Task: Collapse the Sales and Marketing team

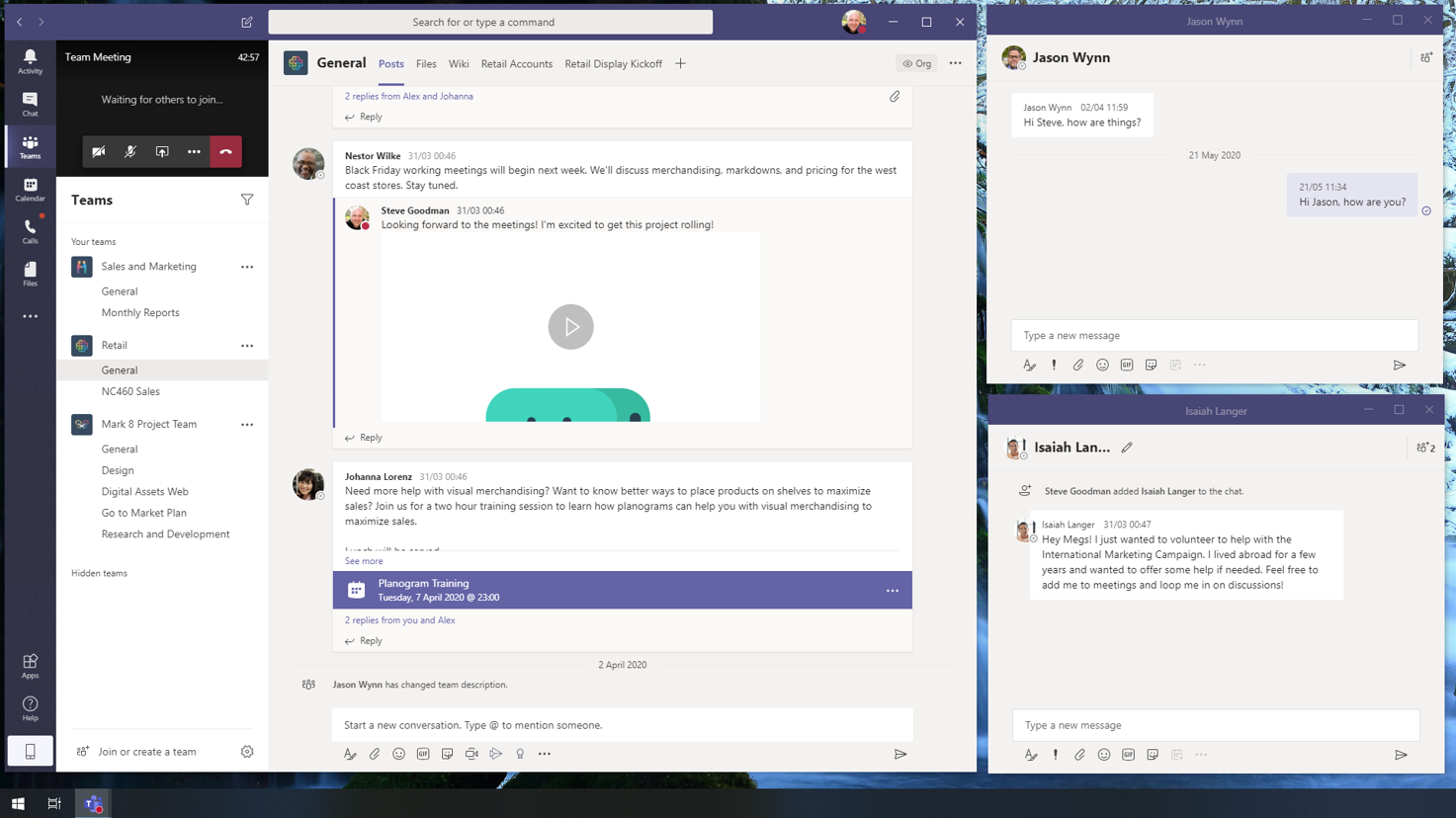Action: point(148,267)
